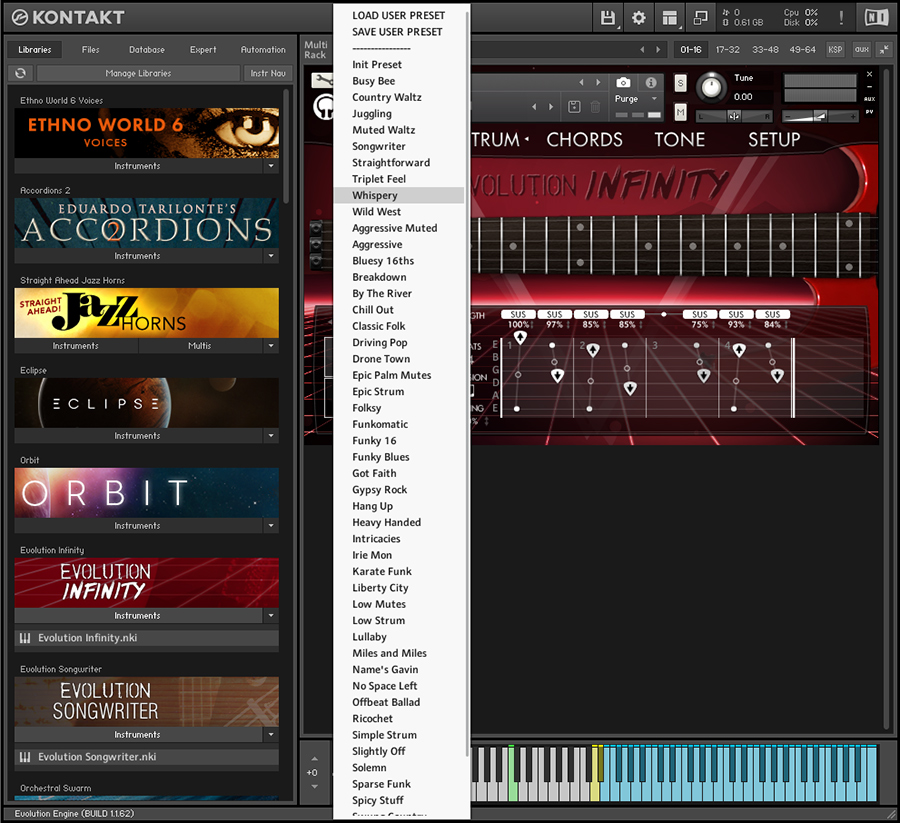The height and width of the screenshot is (823, 900).
Task: Toggle first SUS label at 100%
Action: tap(518, 315)
